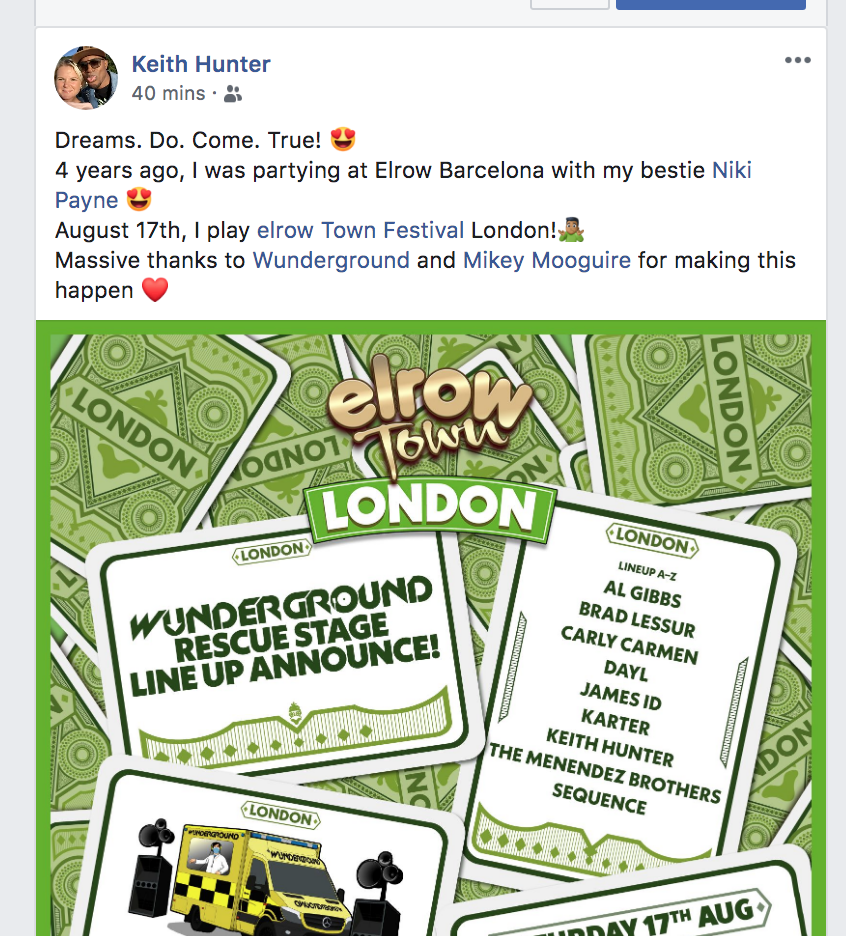846x936 pixels.
Task: Open Mikey Mooguire's profile link
Action: point(546,260)
